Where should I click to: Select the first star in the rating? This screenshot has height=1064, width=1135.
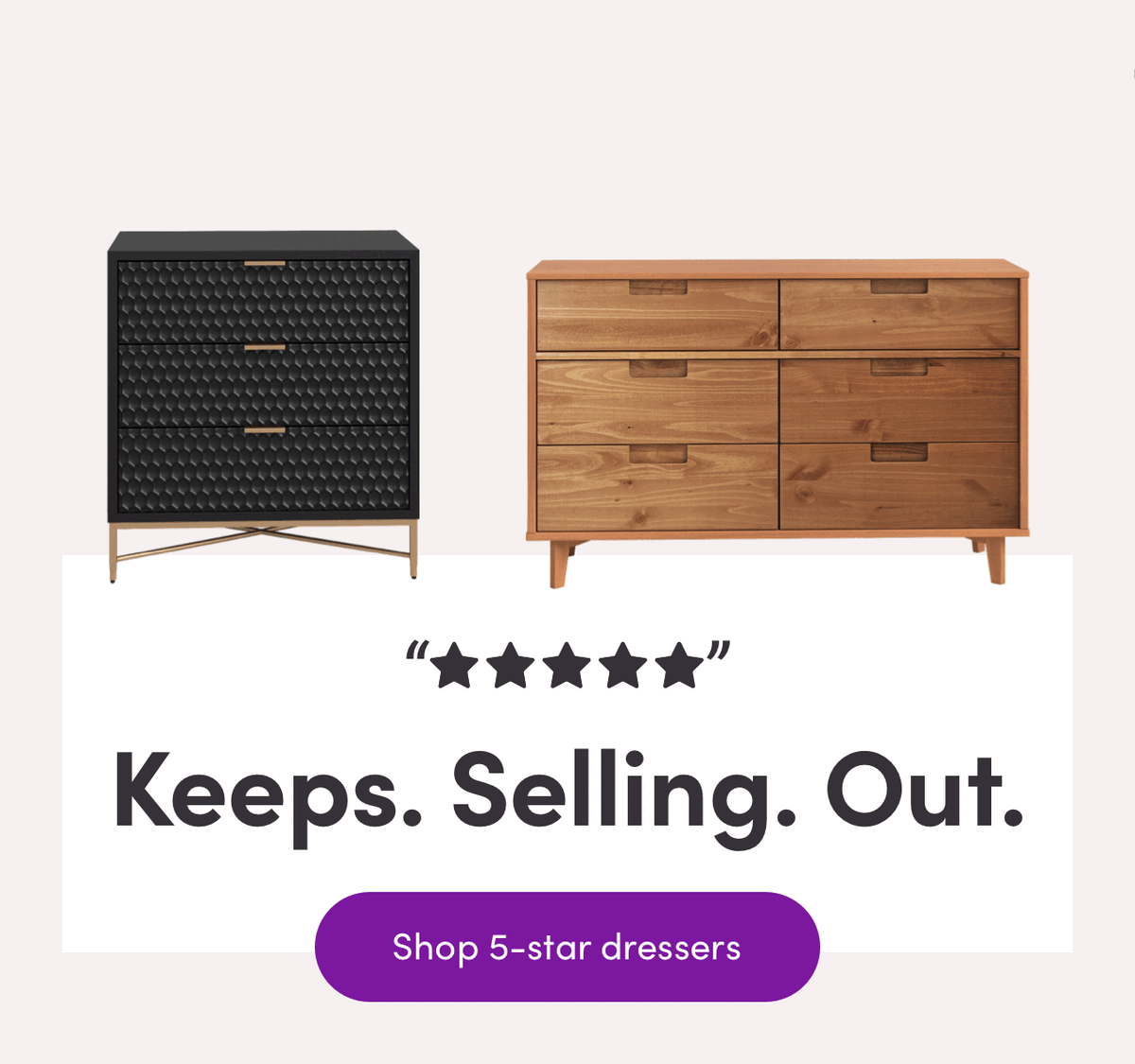(454, 666)
